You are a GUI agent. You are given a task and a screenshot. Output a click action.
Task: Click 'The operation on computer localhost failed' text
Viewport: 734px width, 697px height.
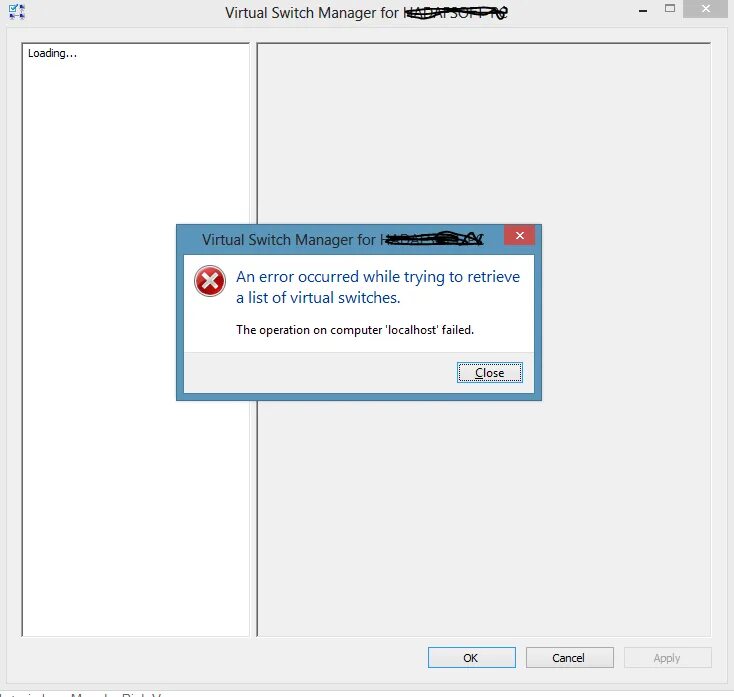355,330
